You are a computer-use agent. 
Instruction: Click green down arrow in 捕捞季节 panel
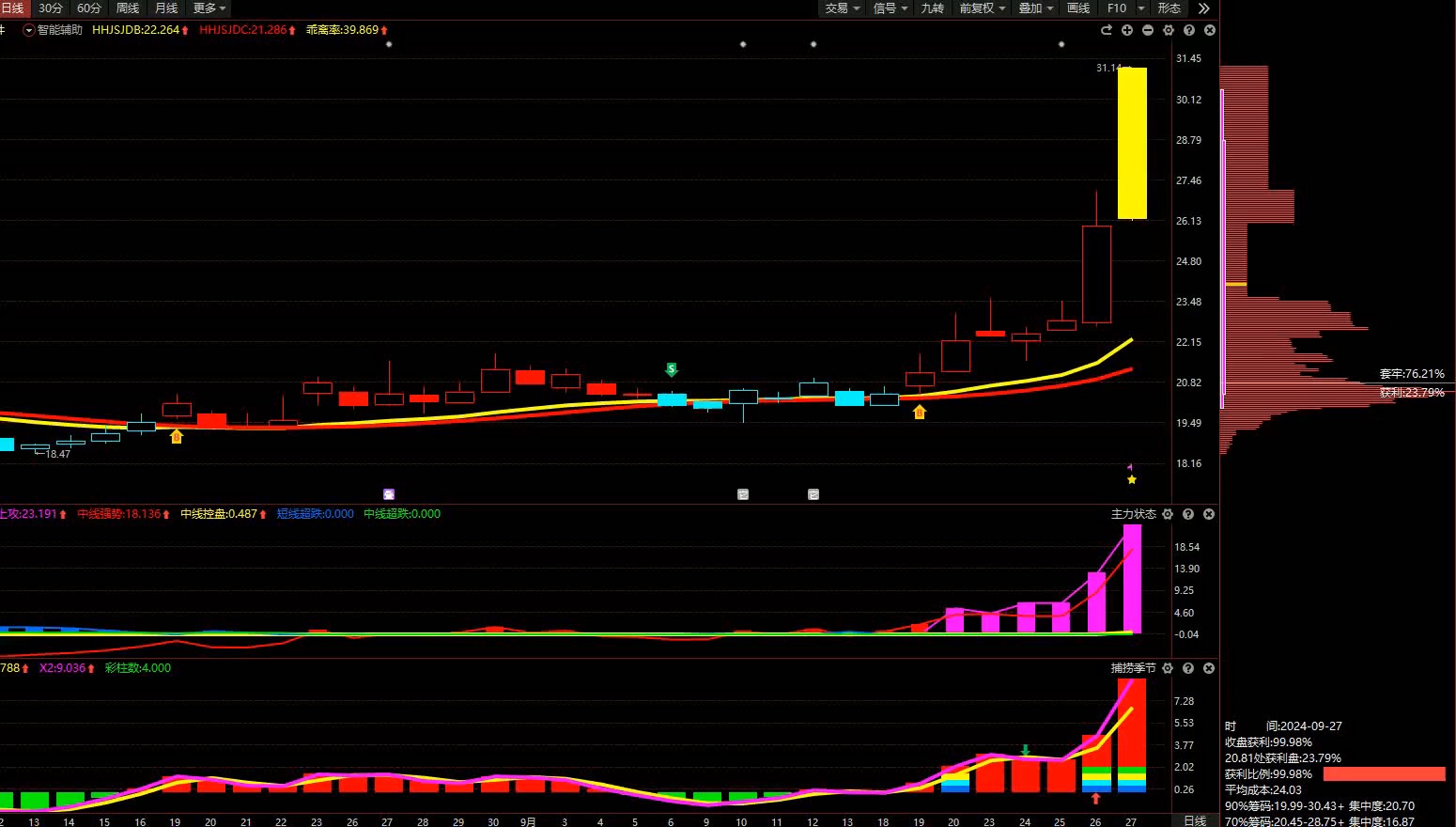1026,750
